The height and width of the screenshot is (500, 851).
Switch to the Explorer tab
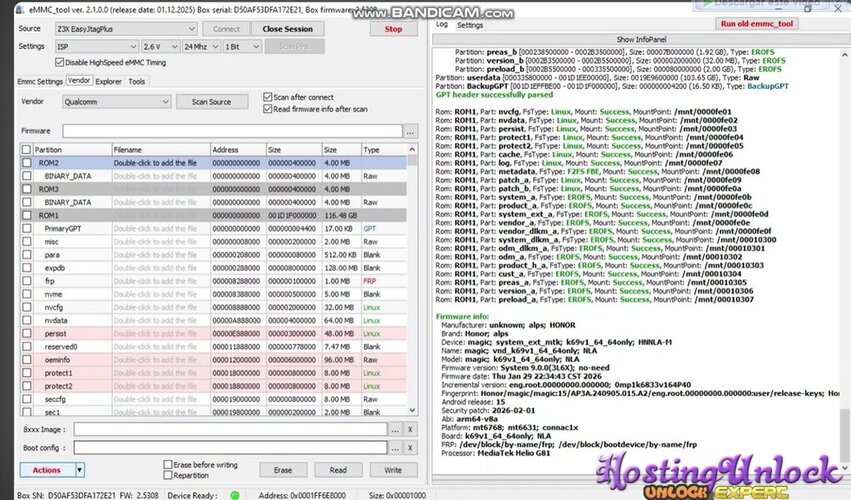[109, 81]
